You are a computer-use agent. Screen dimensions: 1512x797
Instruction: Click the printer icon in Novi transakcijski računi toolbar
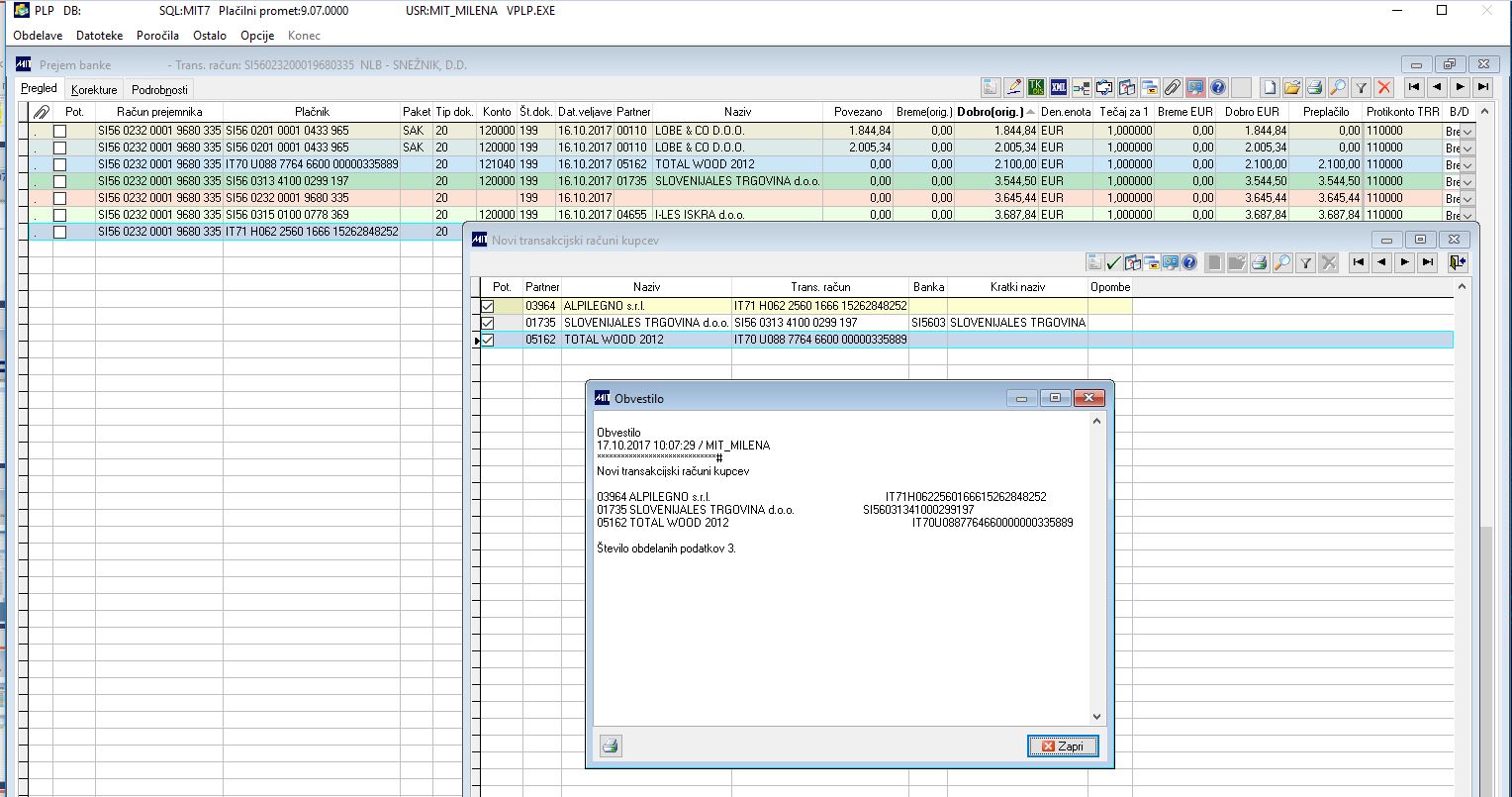pyautogui.click(x=1260, y=262)
